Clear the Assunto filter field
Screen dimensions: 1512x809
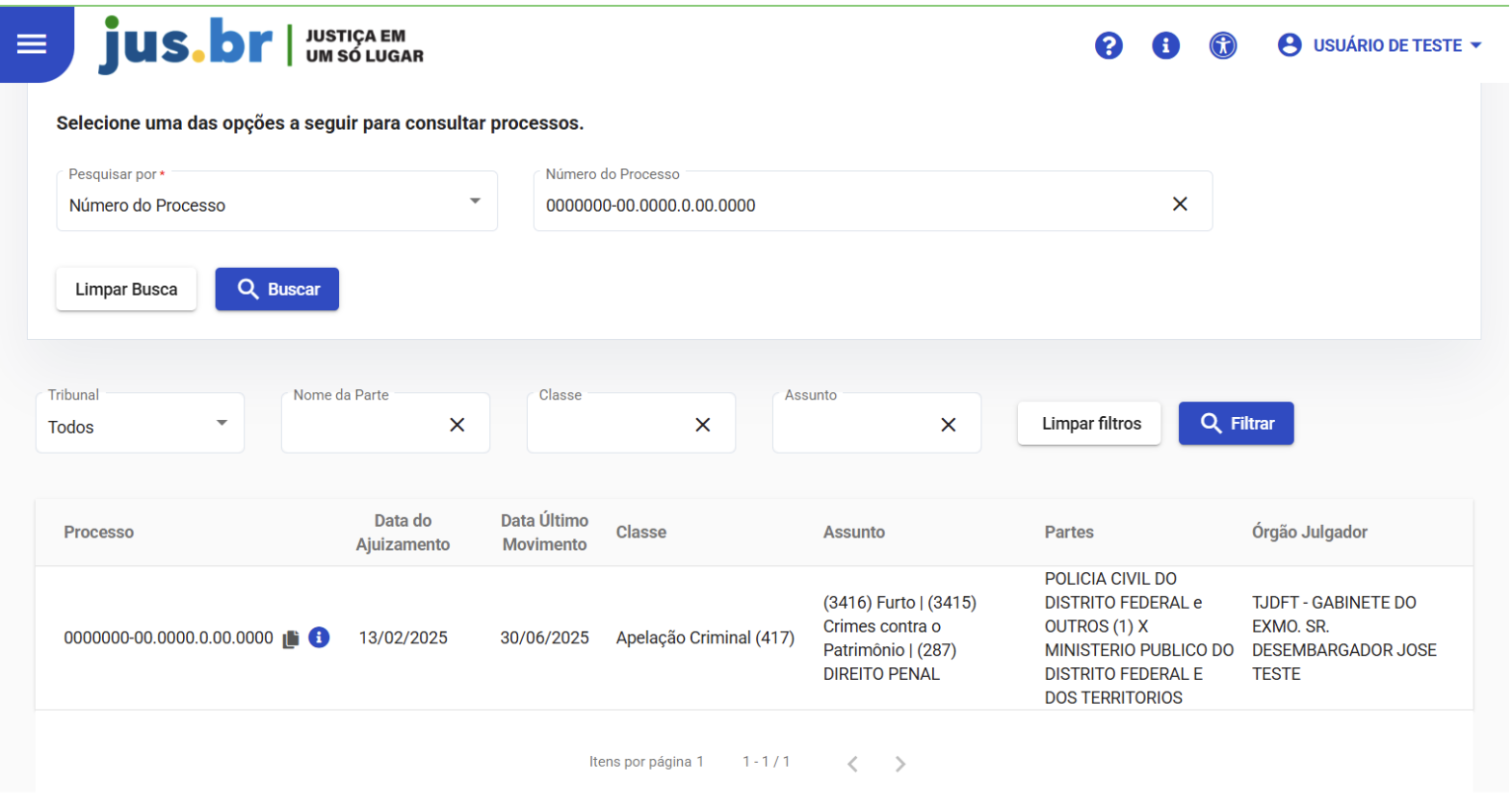949,425
